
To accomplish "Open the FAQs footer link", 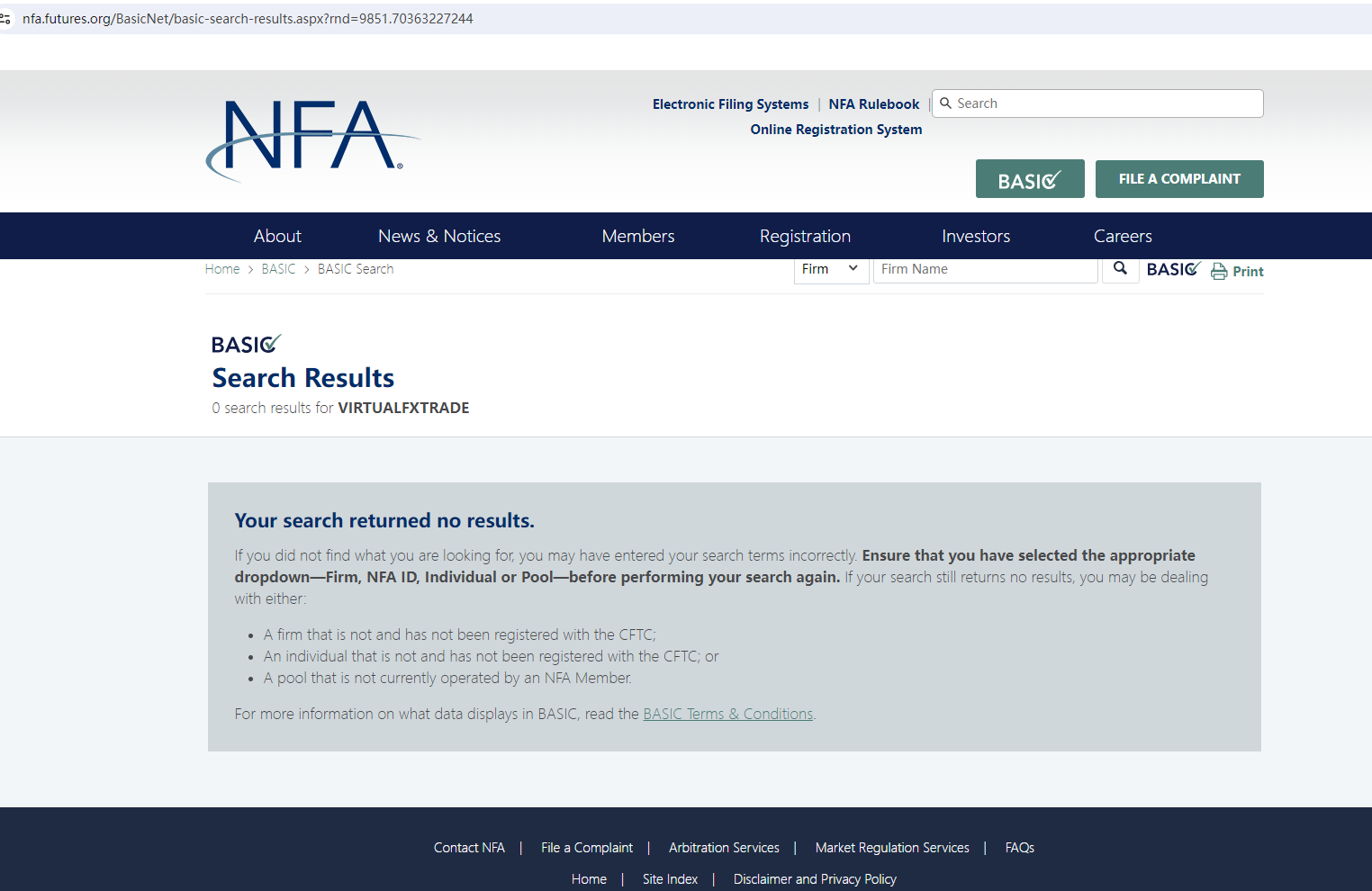I will (1020, 848).
